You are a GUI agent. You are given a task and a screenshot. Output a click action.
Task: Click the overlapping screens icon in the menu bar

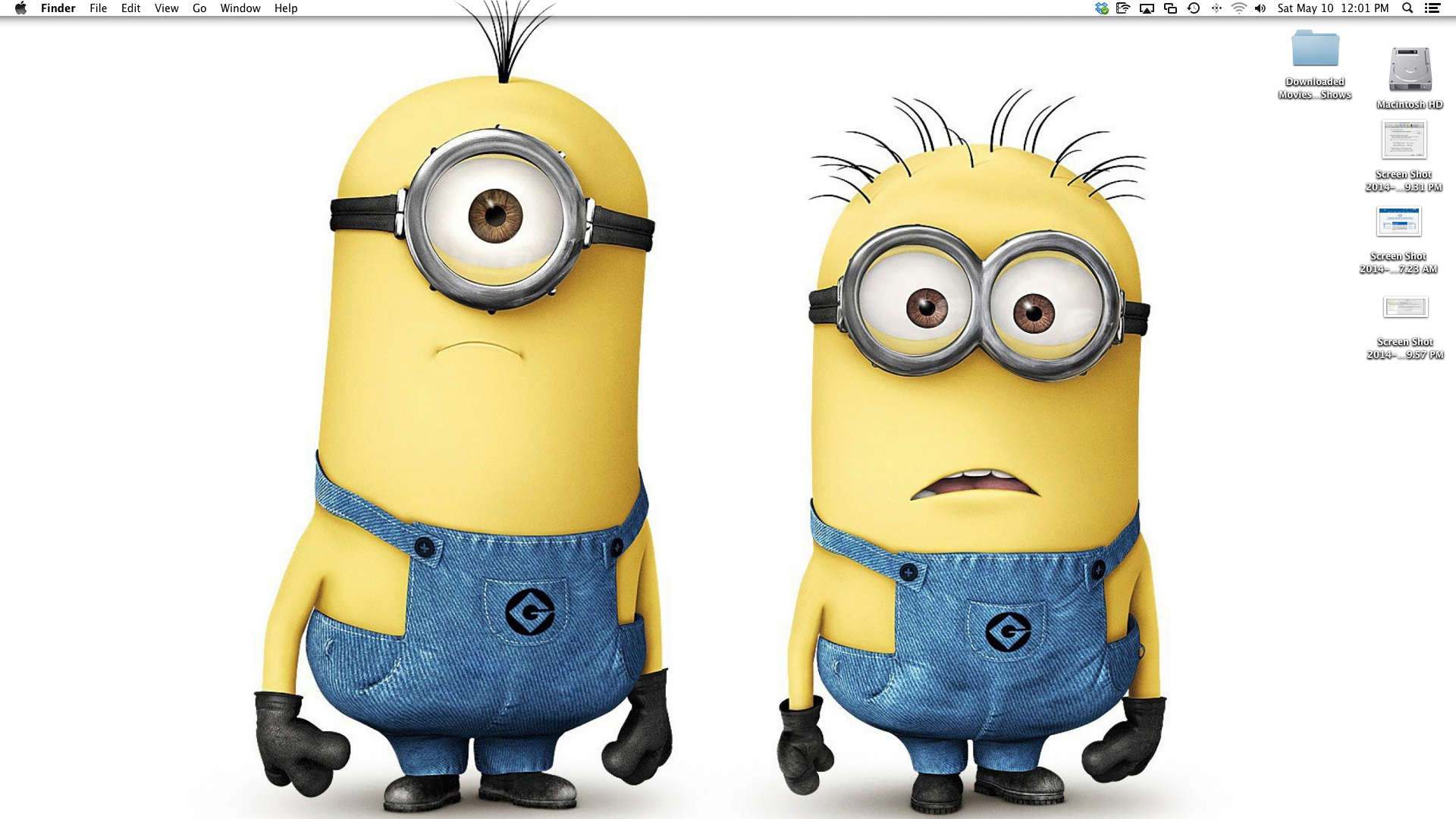click(1170, 8)
